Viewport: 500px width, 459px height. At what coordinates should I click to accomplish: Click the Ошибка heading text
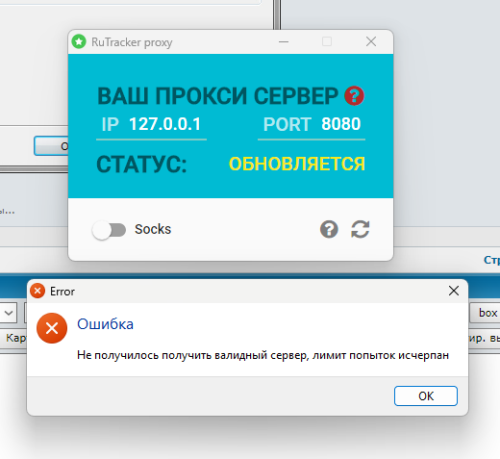point(105,324)
